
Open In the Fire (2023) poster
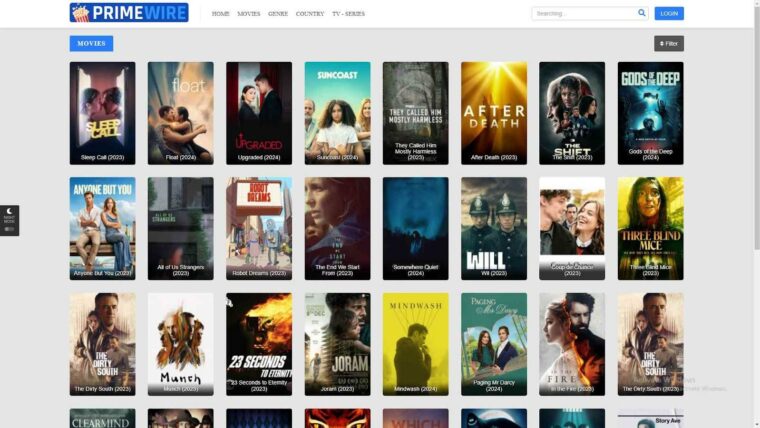572,344
